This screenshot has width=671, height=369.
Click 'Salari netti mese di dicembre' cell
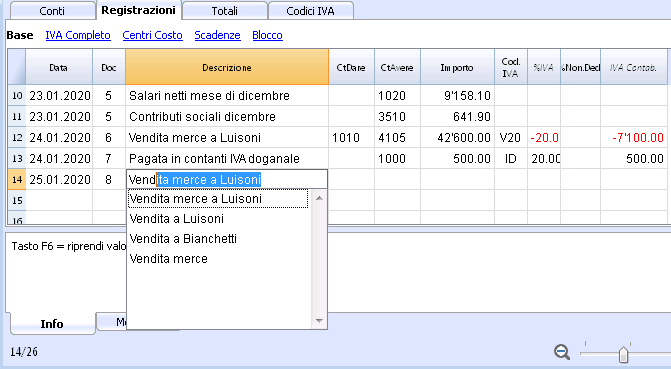tap(227, 95)
